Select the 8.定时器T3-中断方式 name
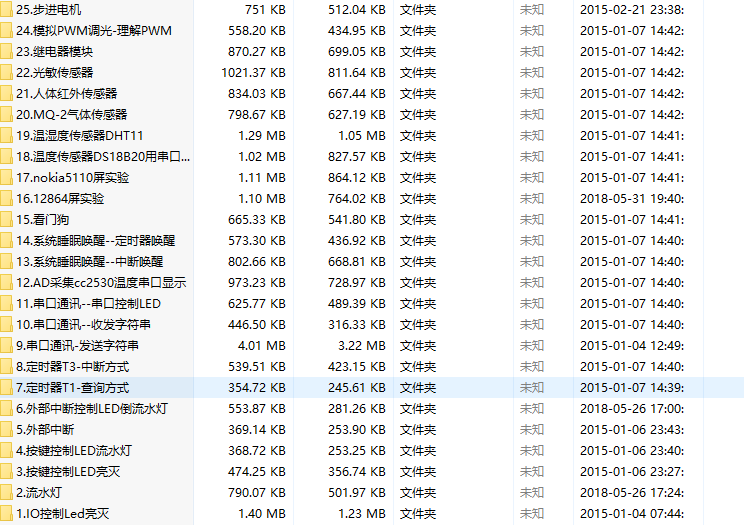Viewport: 744px width, 525px height. point(73,366)
